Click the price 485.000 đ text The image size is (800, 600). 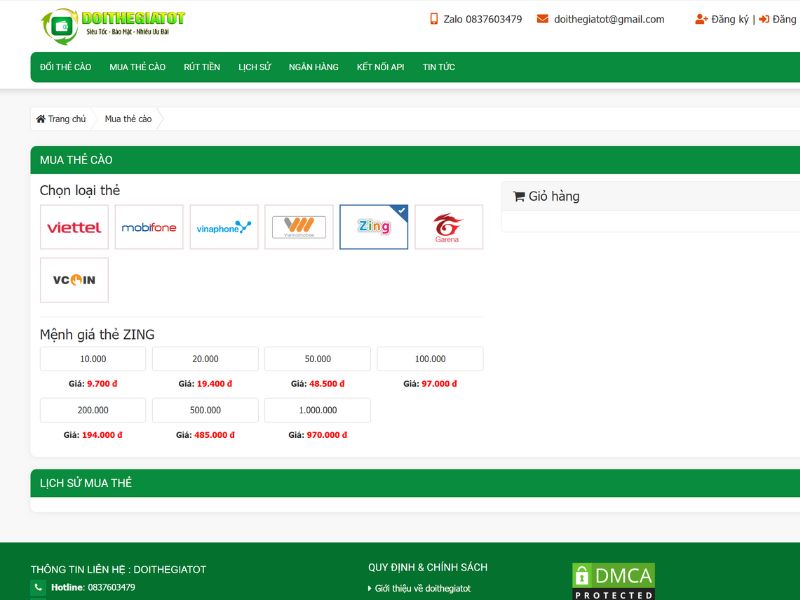[x=214, y=435]
